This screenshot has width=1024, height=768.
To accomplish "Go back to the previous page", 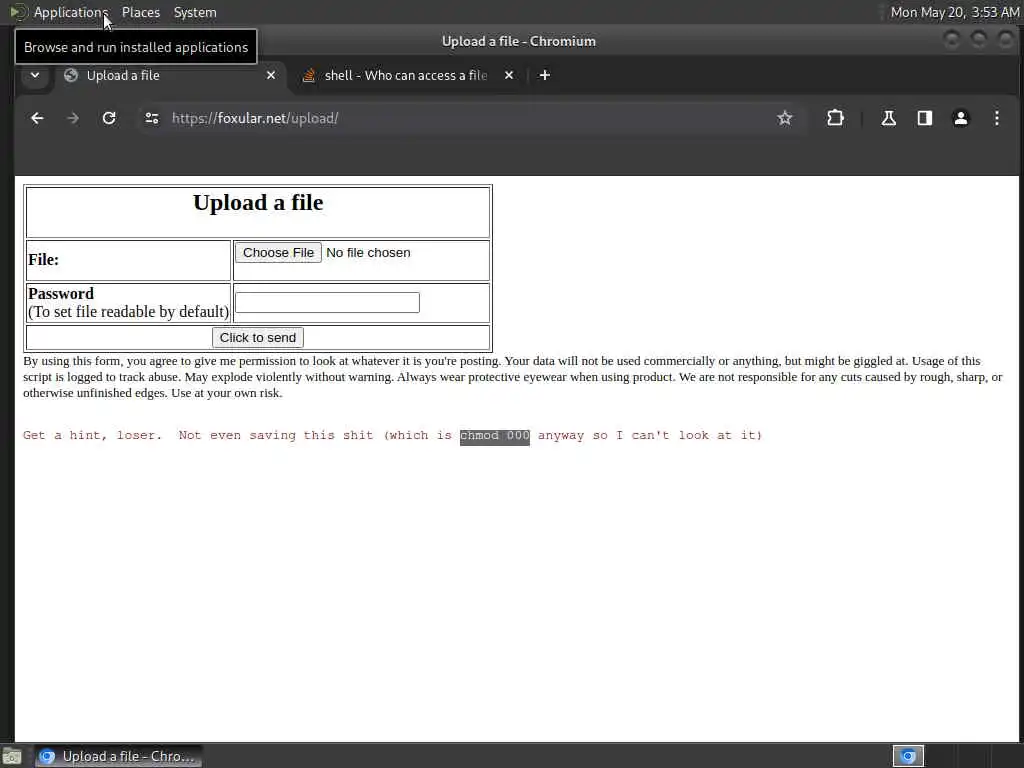I will (37, 118).
